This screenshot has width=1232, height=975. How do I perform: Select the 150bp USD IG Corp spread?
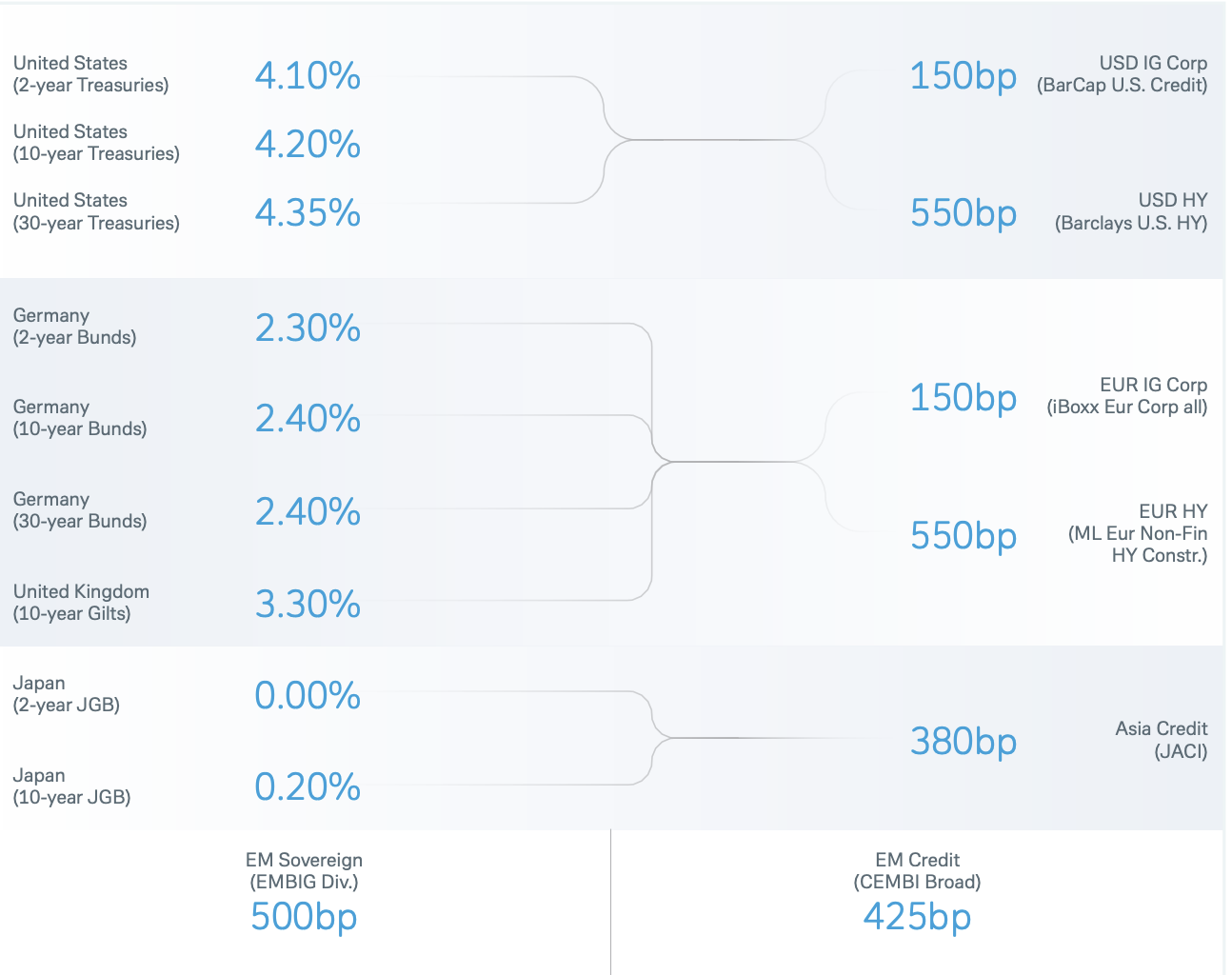click(x=964, y=76)
